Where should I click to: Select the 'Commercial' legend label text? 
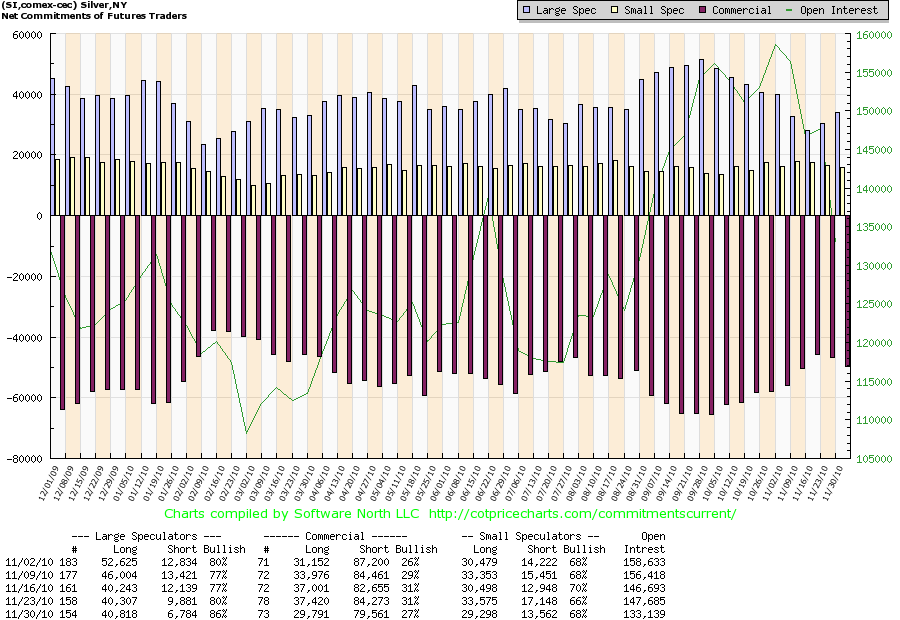742,10
